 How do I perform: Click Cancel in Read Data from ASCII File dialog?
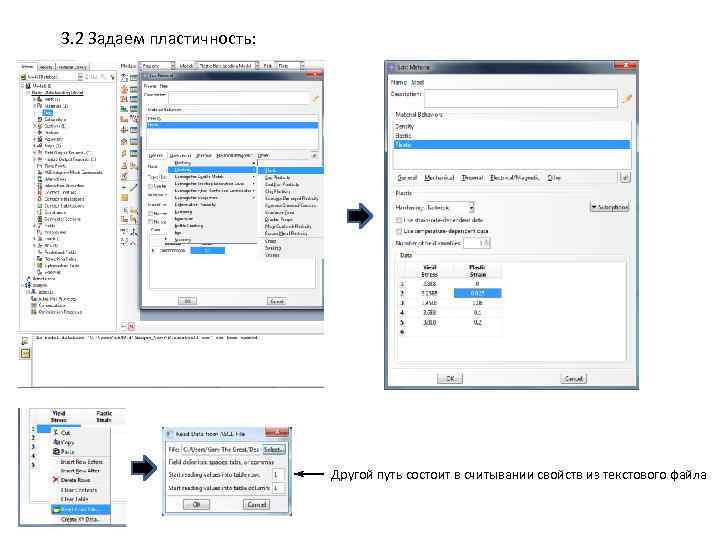click(256, 504)
